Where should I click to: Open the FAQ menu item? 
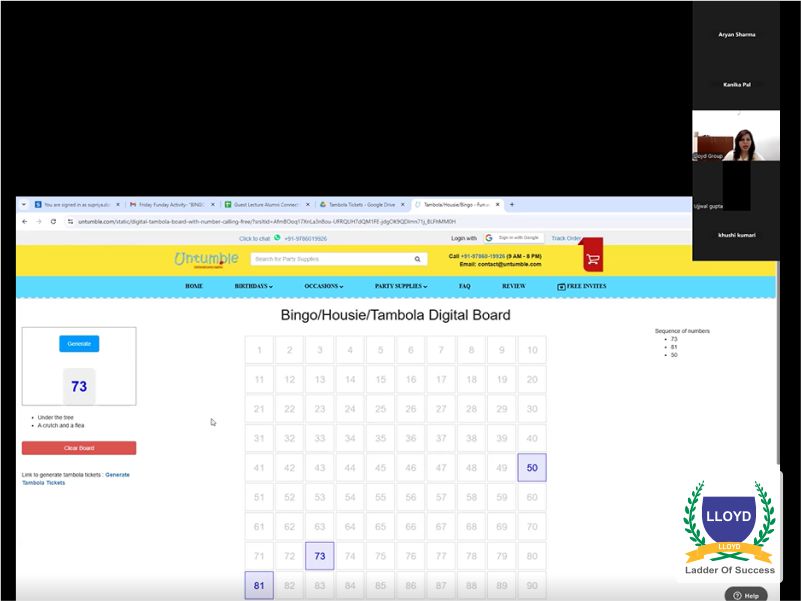pyautogui.click(x=464, y=286)
